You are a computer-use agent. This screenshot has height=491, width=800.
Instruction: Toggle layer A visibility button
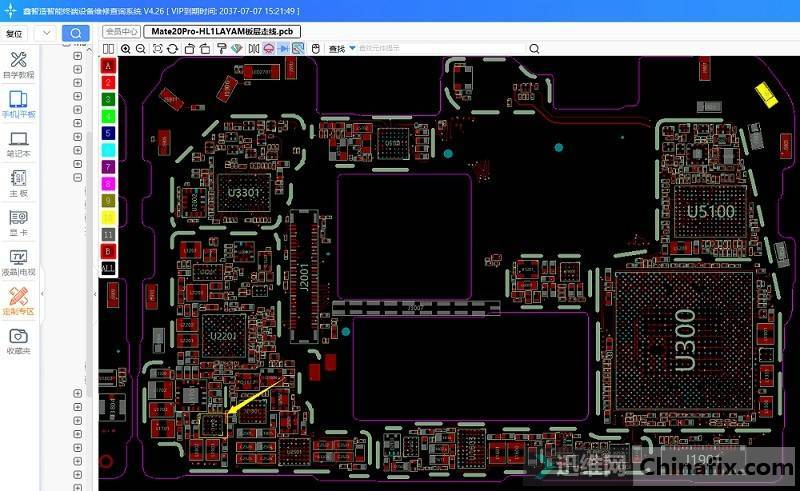[108, 65]
